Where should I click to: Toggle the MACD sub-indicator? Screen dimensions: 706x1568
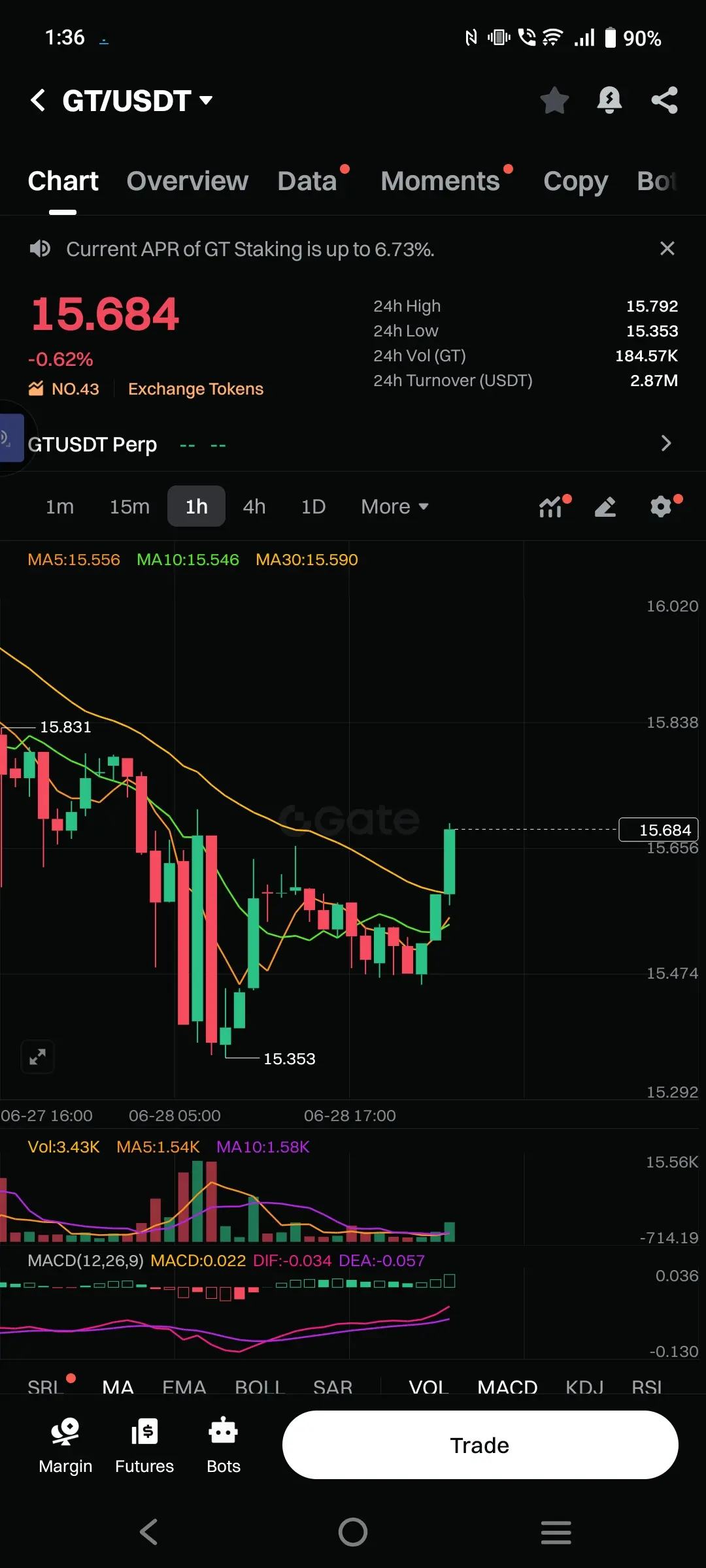pos(507,1386)
